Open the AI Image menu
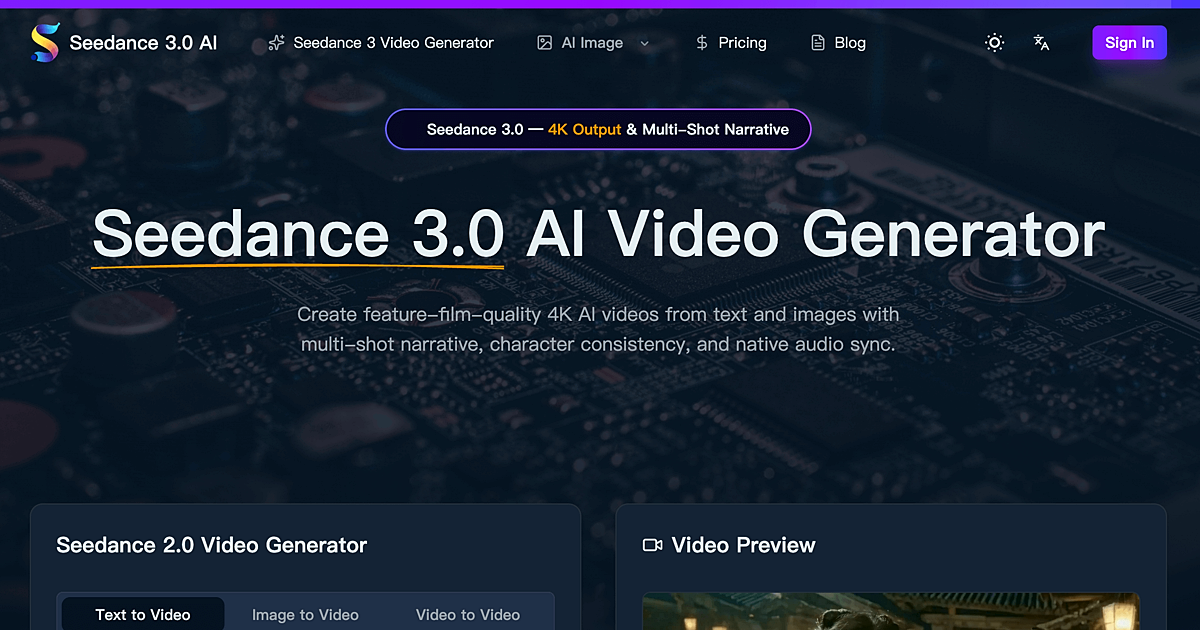 pyautogui.click(x=593, y=43)
